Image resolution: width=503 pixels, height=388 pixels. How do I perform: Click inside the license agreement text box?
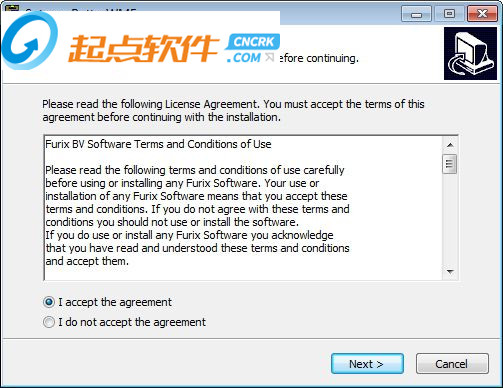coord(243,208)
